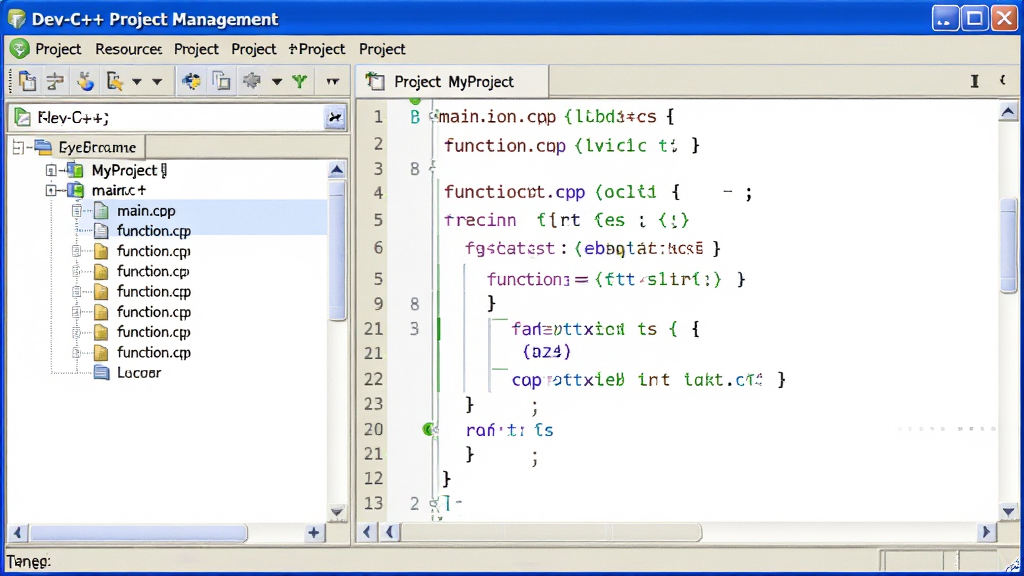Viewport: 1024px width, 576px height.
Task: Open the toolbar overflow double-arrow button
Action: (x=332, y=82)
